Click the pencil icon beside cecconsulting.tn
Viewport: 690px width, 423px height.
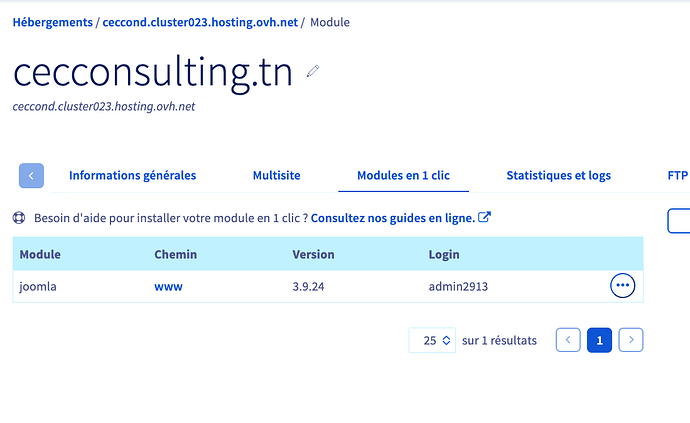(x=313, y=71)
